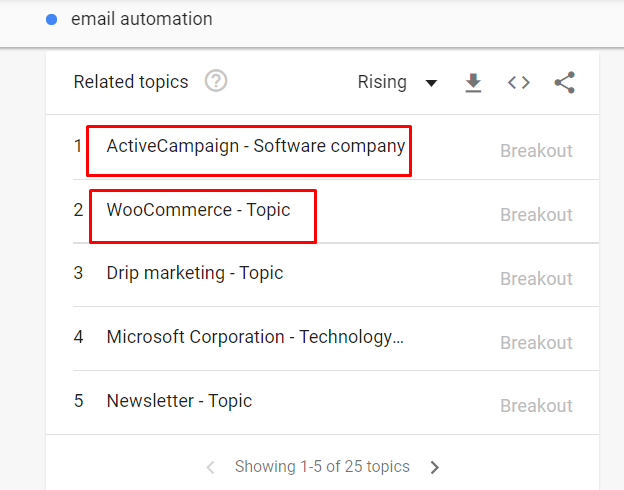Click Breakout value for ActiveCampaign row
This screenshot has width=624, height=490.
click(536, 151)
